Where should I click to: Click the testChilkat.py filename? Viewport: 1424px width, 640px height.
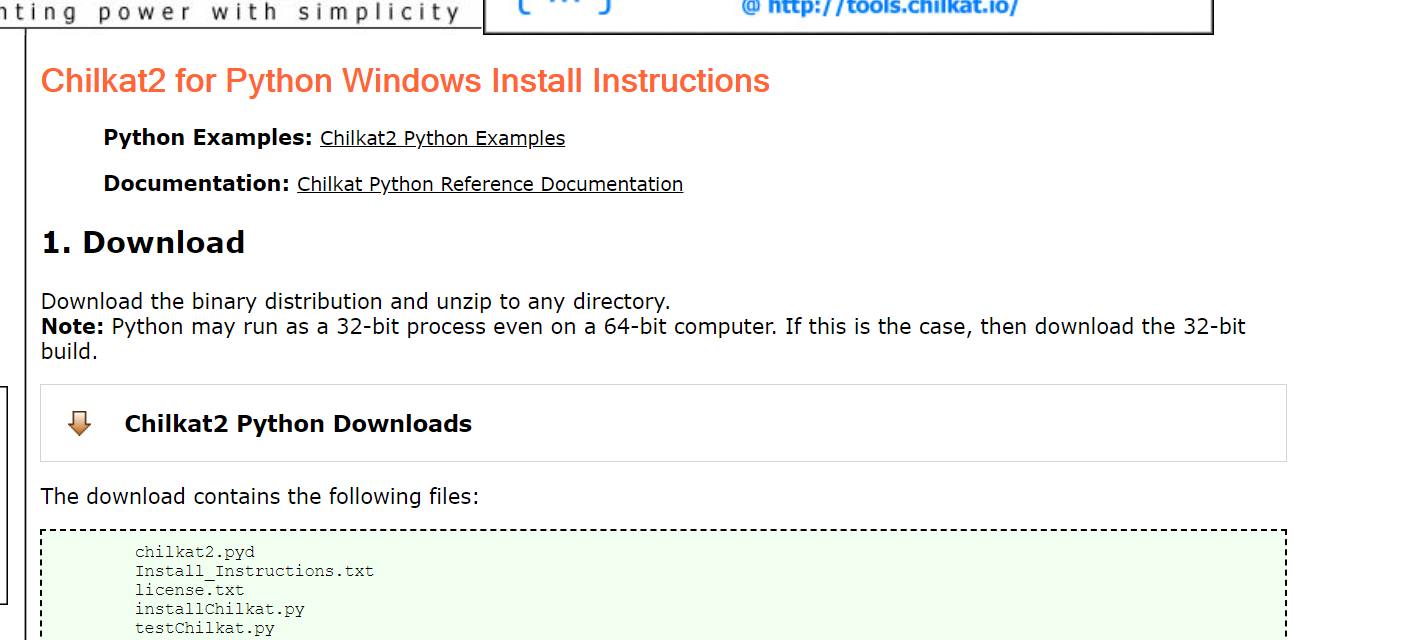pos(204,627)
